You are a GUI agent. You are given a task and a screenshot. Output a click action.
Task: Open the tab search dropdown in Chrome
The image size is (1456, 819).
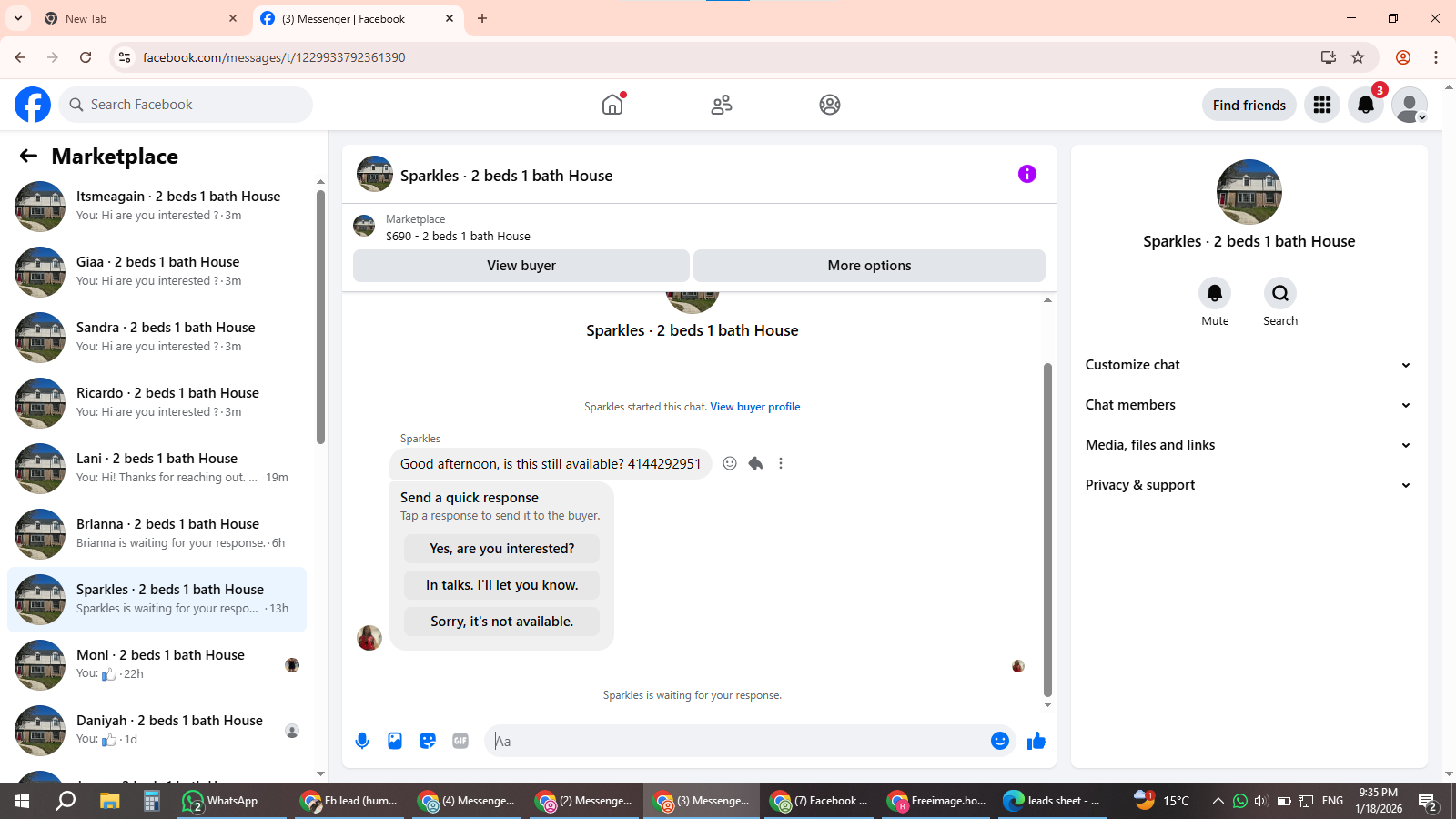[x=18, y=18]
